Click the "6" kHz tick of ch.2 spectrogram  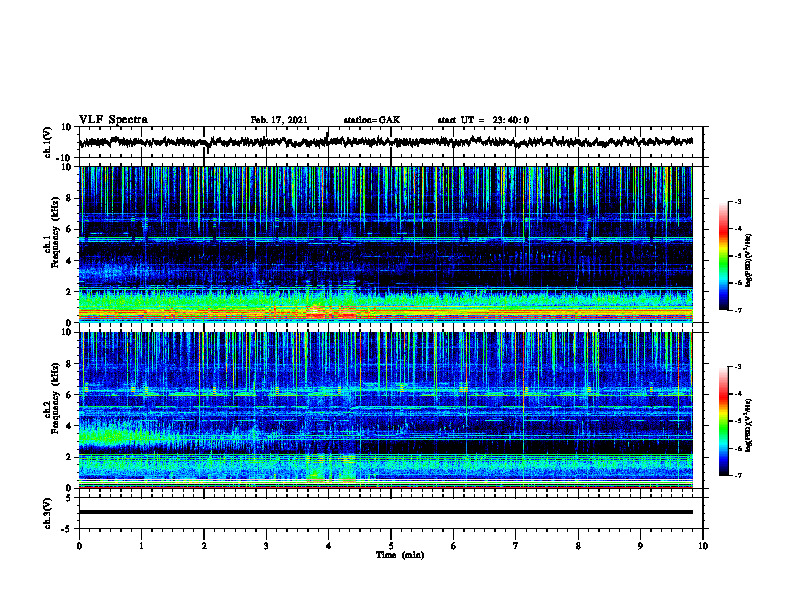69,395
